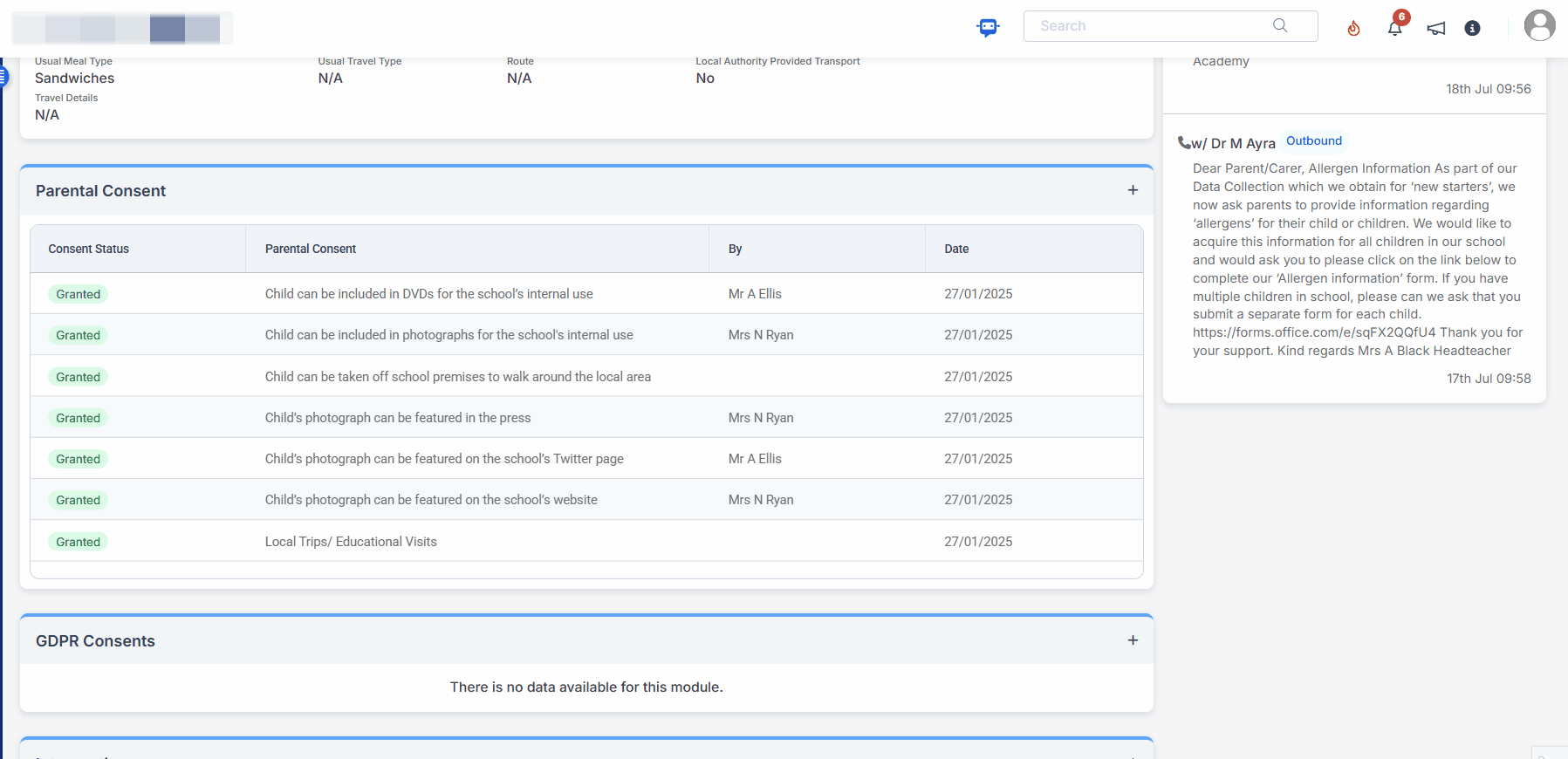Viewport: 1568px width, 759px height.
Task: Click Granted badge for photographs internal use row
Action: tap(79, 335)
